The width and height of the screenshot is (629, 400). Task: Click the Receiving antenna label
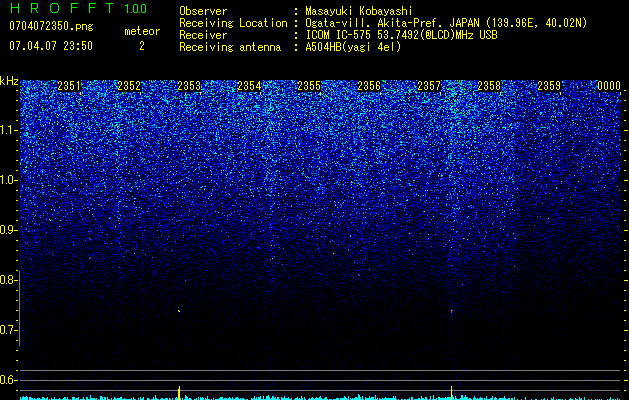click(230, 47)
